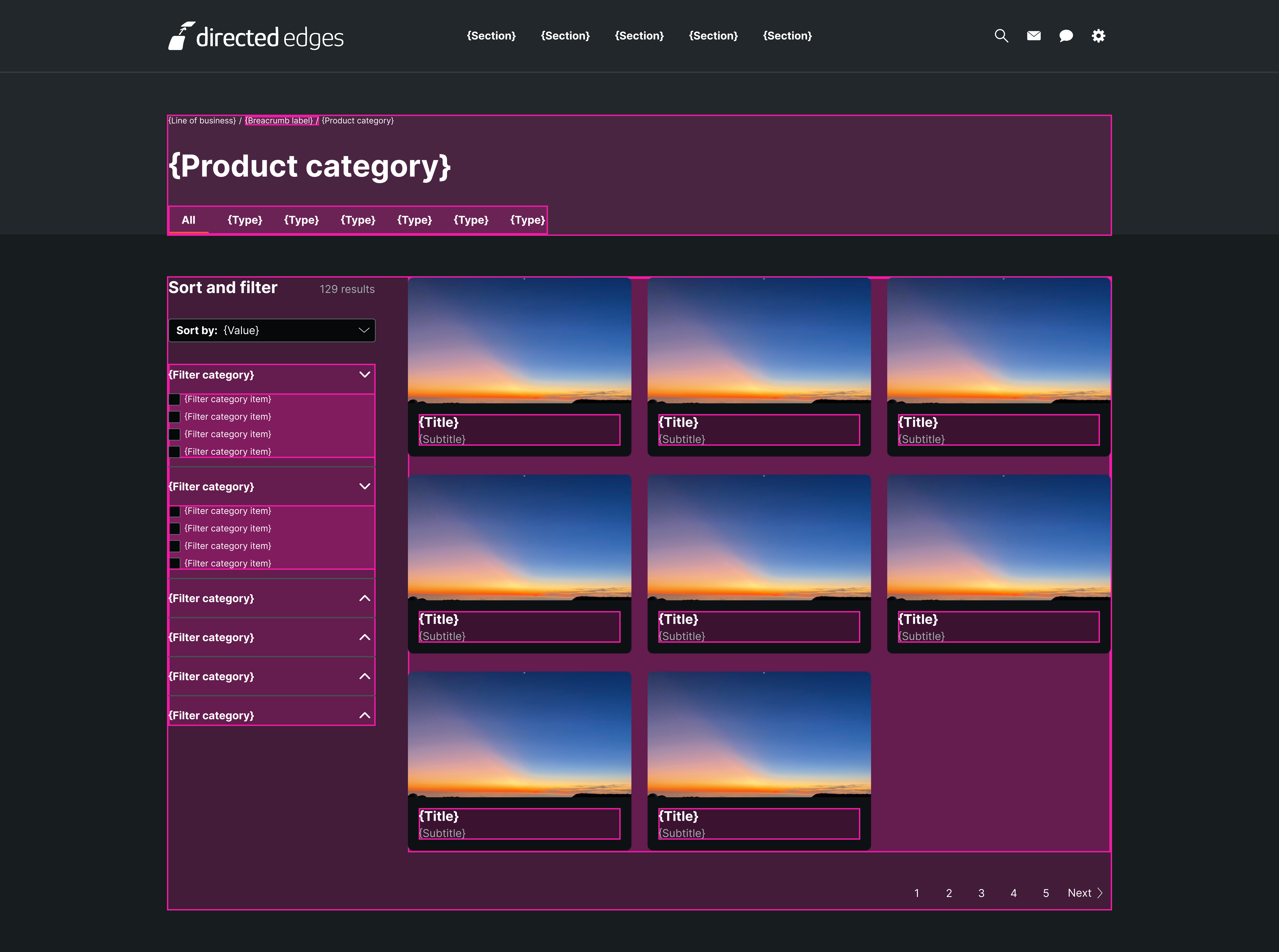This screenshot has width=1279, height=952.
Task: Collapse second Filter category chevron
Action: 365,486
